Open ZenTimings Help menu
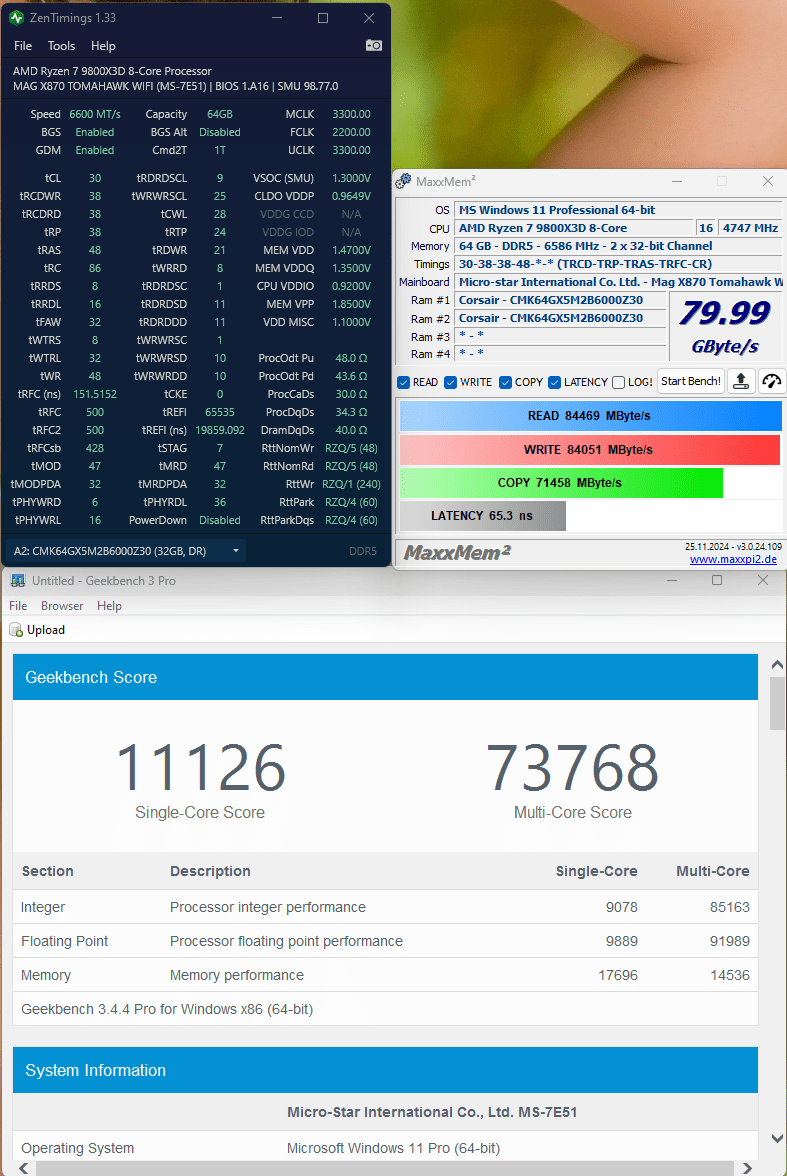Viewport: 787px width, 1176px height. pos(104,46)
